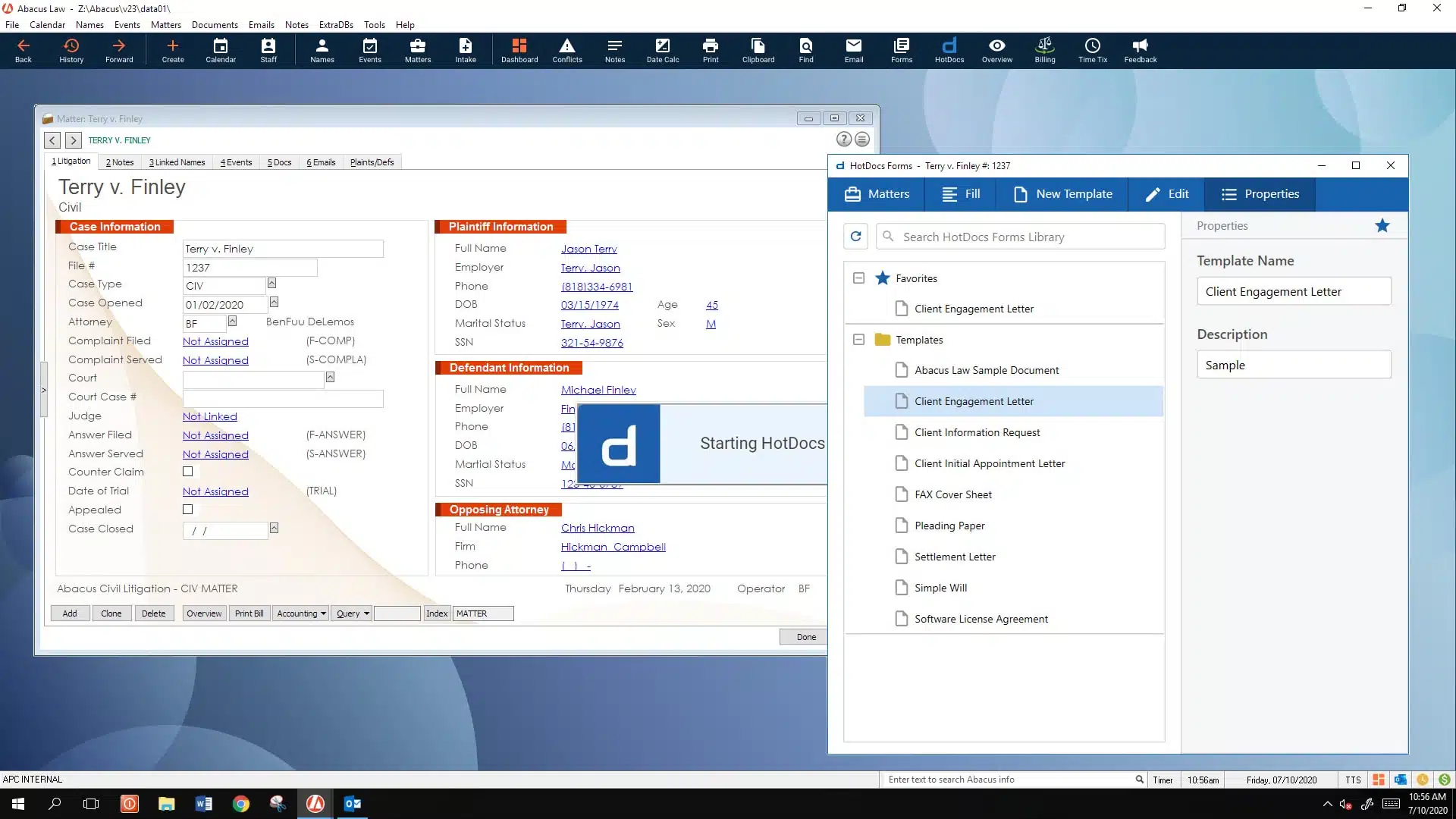Tick the Appealed checkbox
The height and width of the screenshot is (819, 1456).
click(187, 510)
